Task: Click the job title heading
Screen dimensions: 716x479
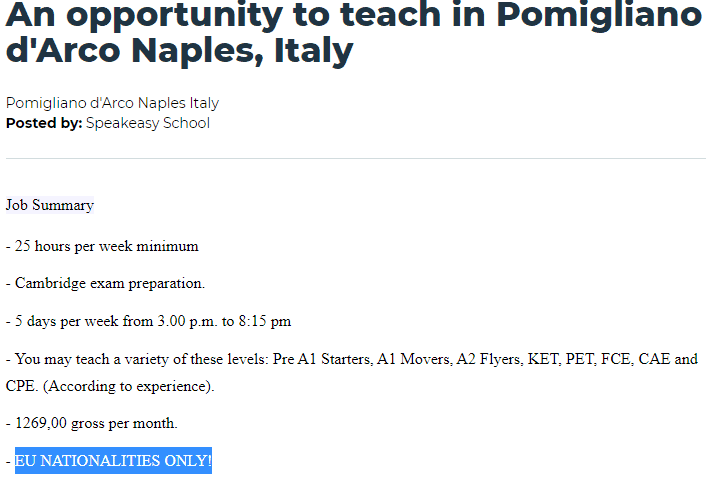Action: (352, 32)
